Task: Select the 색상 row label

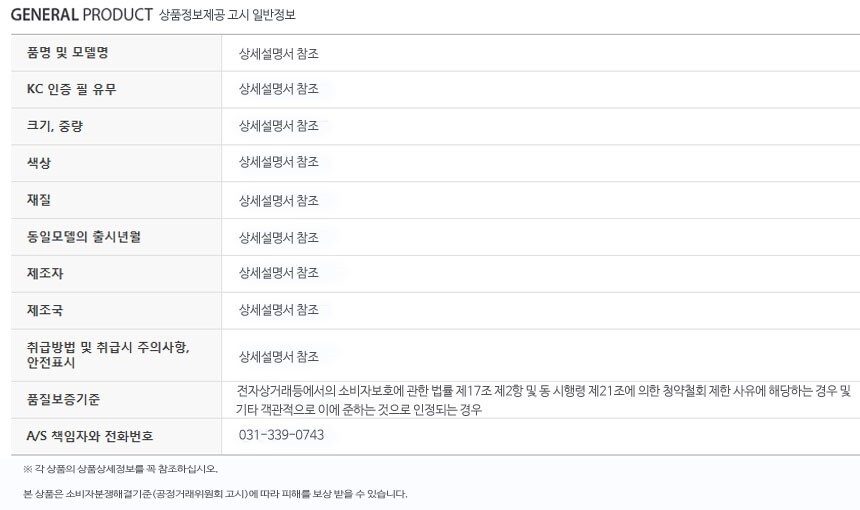Action: (39, 163)
